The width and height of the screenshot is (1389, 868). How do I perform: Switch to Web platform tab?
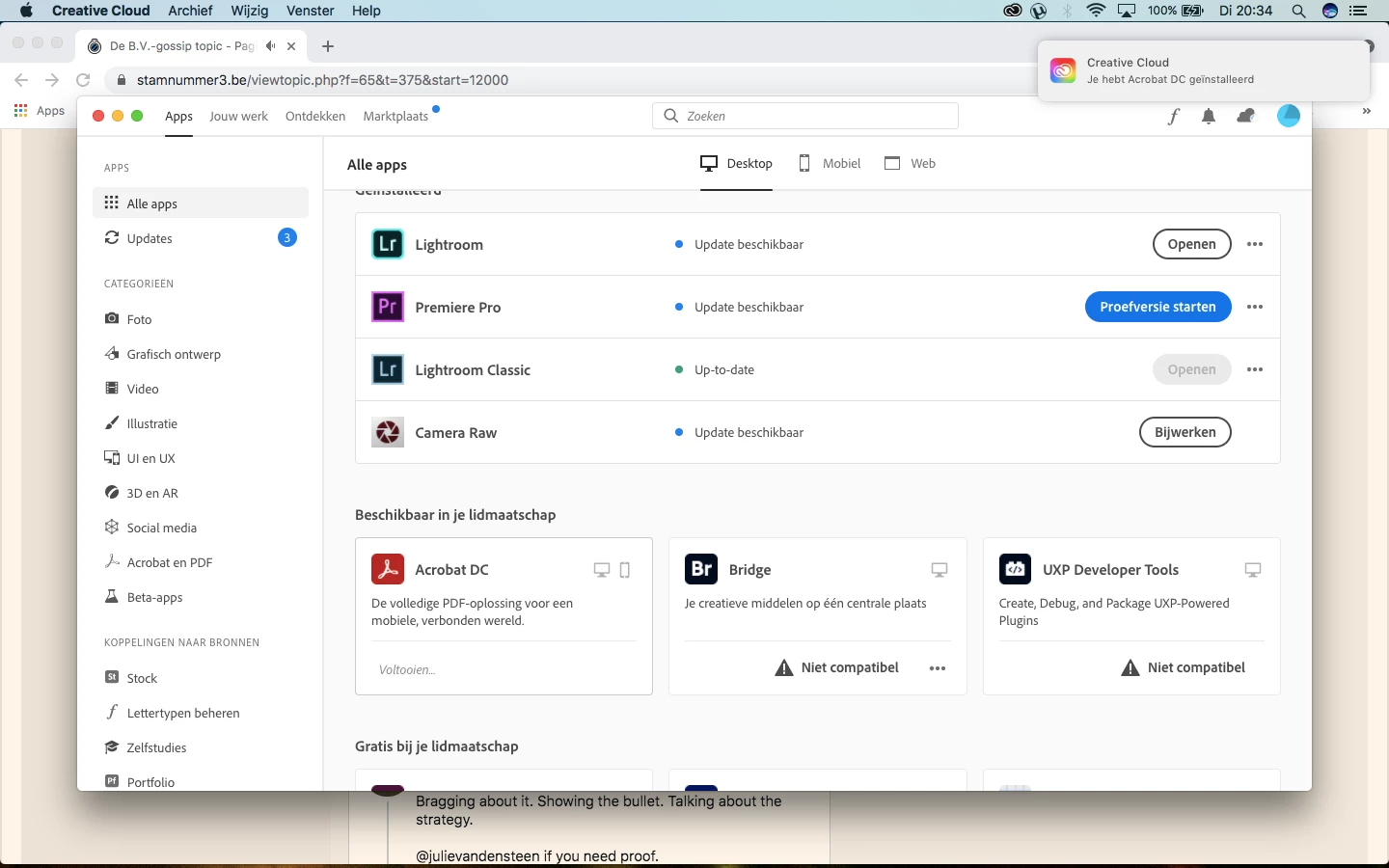(x=911, y=163)
